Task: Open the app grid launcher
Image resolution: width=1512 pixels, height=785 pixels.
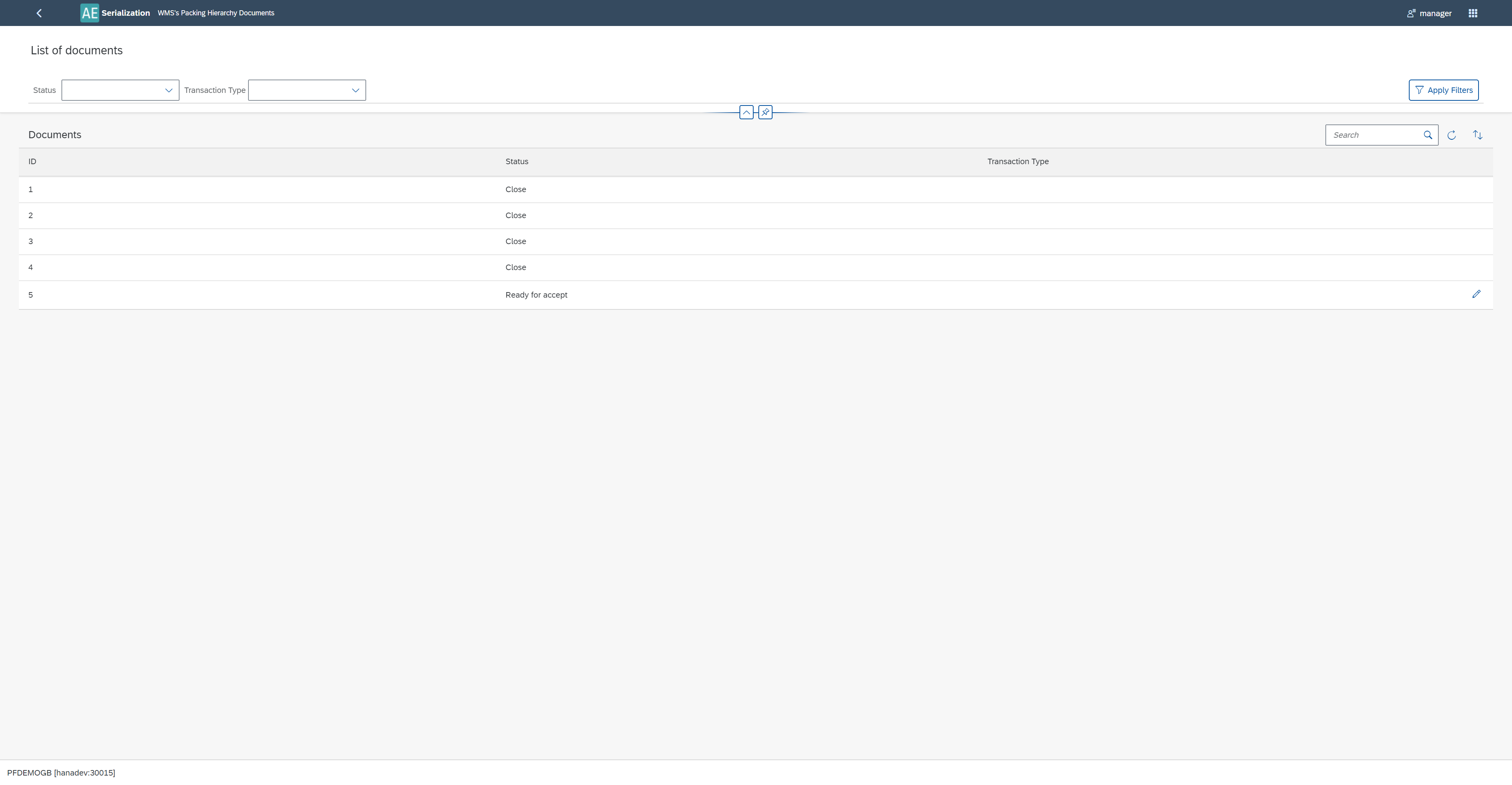Action: tap(1473, 13)
